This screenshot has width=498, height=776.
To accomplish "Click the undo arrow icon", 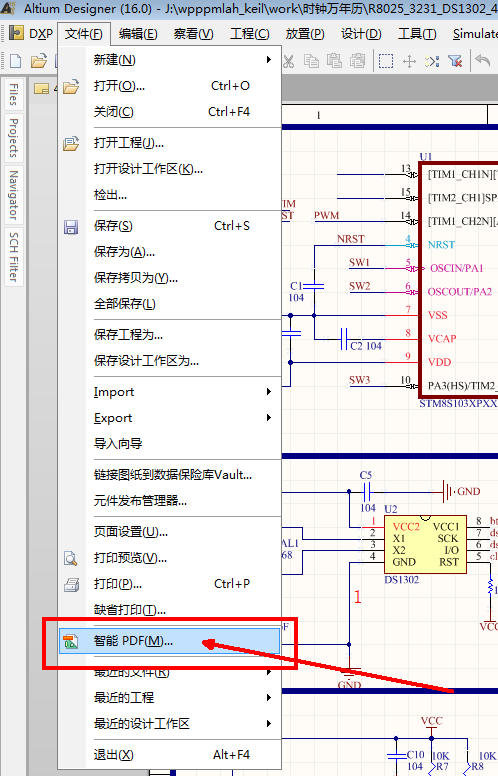I will [483, 60].
